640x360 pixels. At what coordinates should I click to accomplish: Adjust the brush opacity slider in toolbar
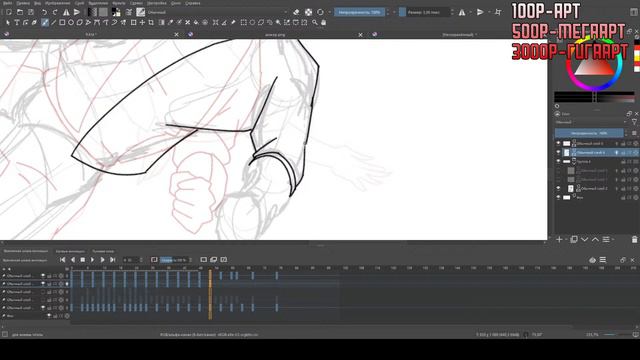pos(359,12)
